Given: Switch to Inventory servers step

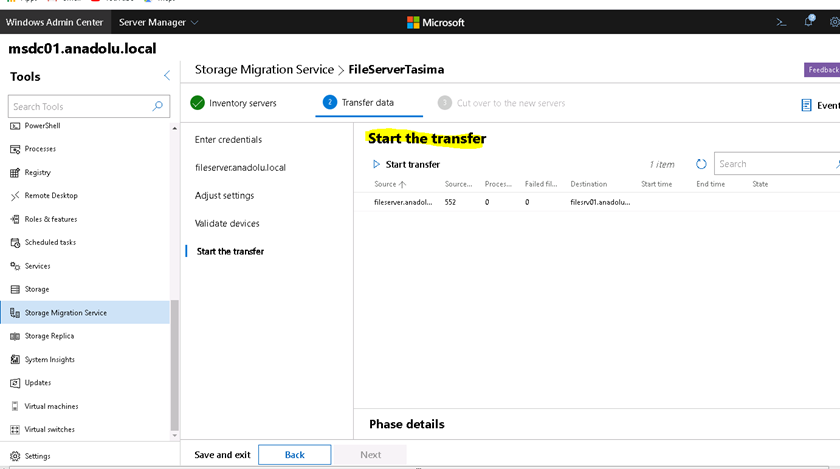Looking at the screenshot, I should coord(234,103).
